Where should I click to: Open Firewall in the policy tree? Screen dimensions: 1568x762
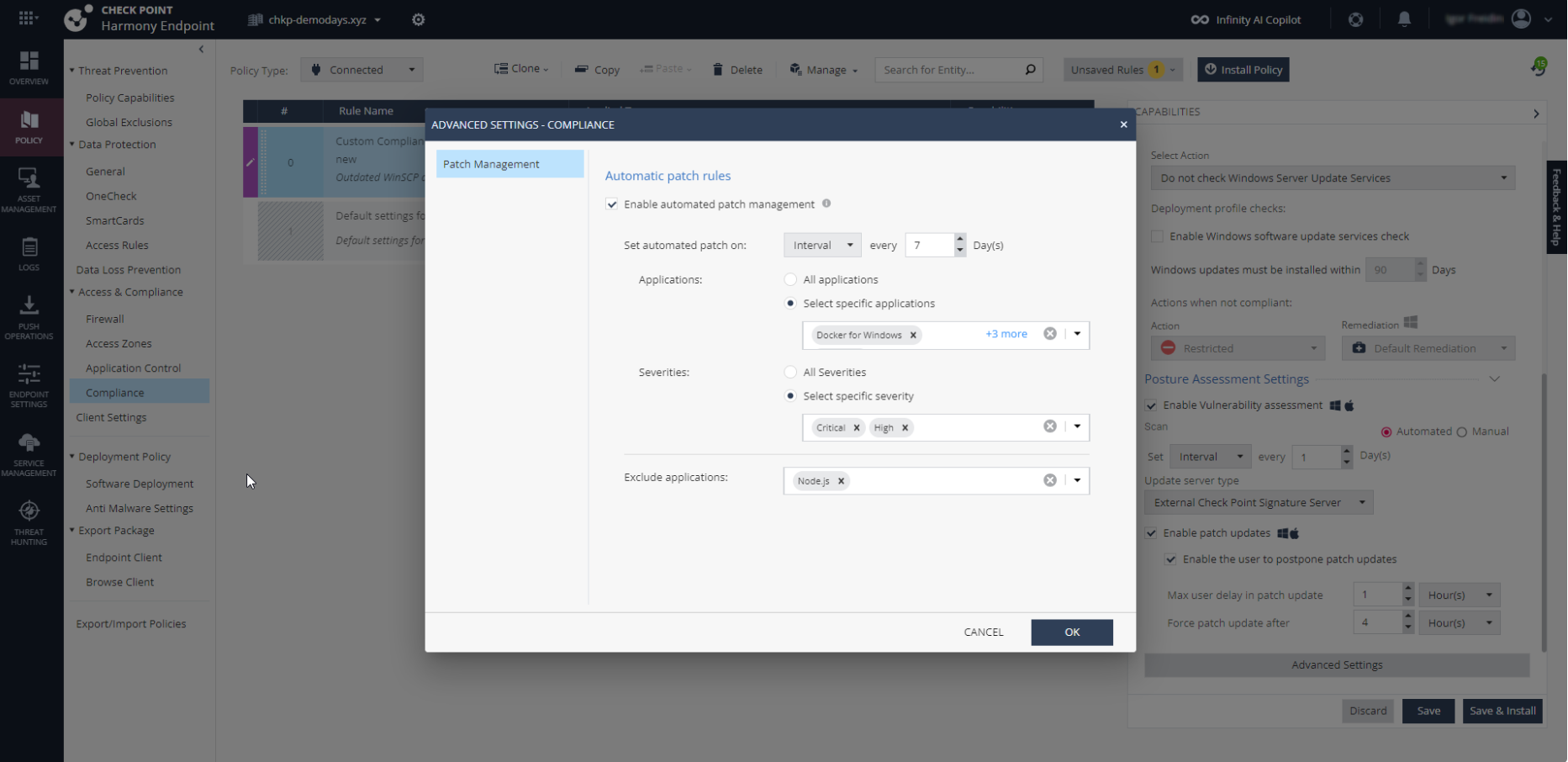105,319
